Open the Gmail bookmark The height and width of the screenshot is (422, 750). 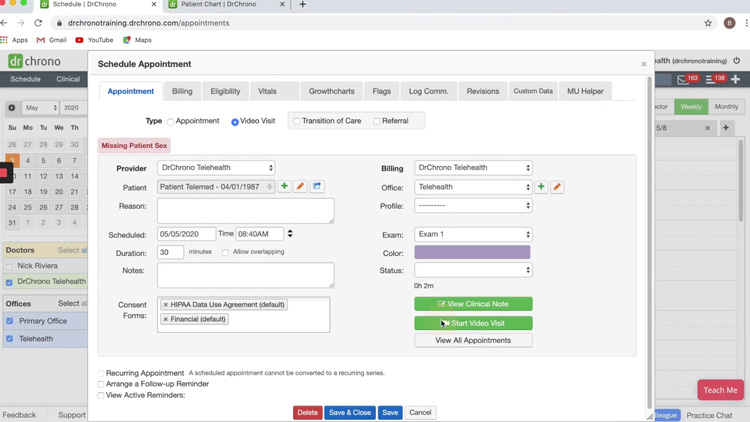pos(52,40)
